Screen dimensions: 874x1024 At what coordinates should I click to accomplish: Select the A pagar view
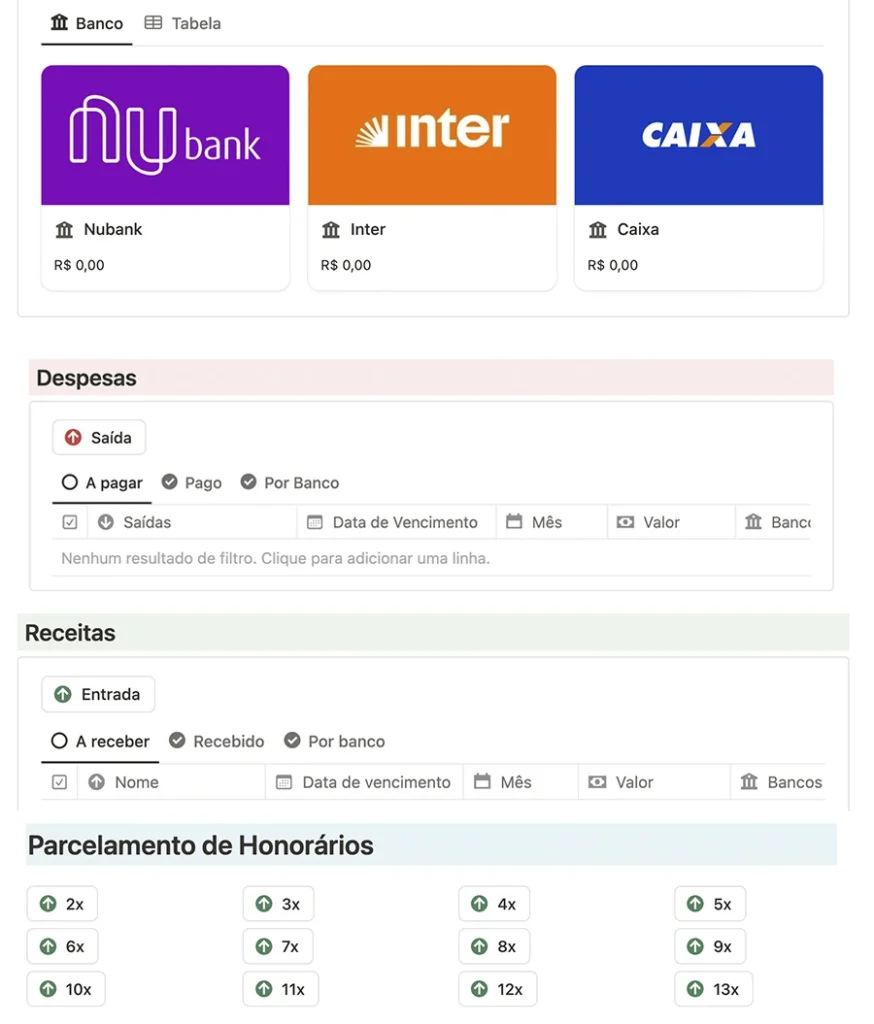(x=102, y=483)
